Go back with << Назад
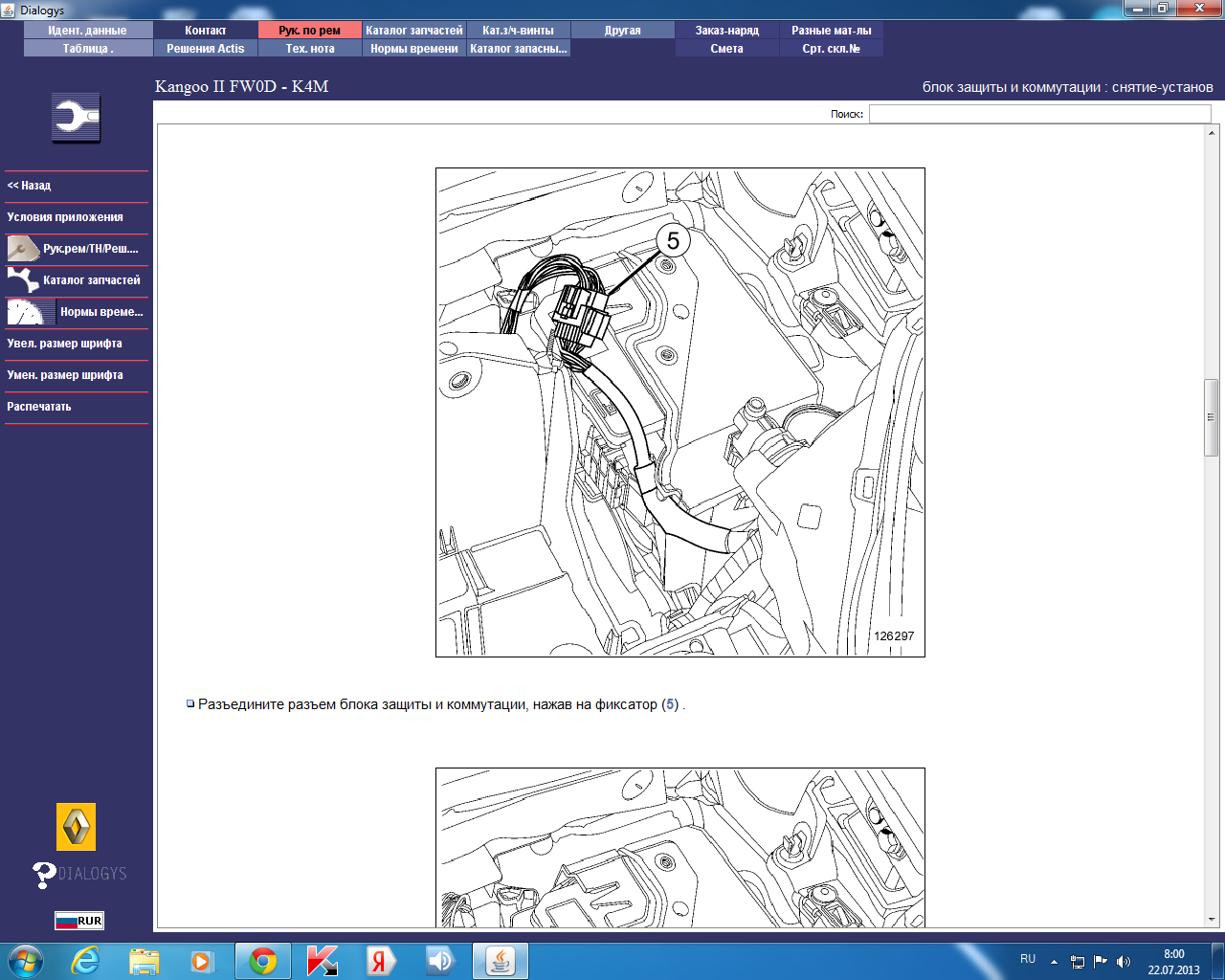The image size is (1225, 980). click(x=77, y=186)
